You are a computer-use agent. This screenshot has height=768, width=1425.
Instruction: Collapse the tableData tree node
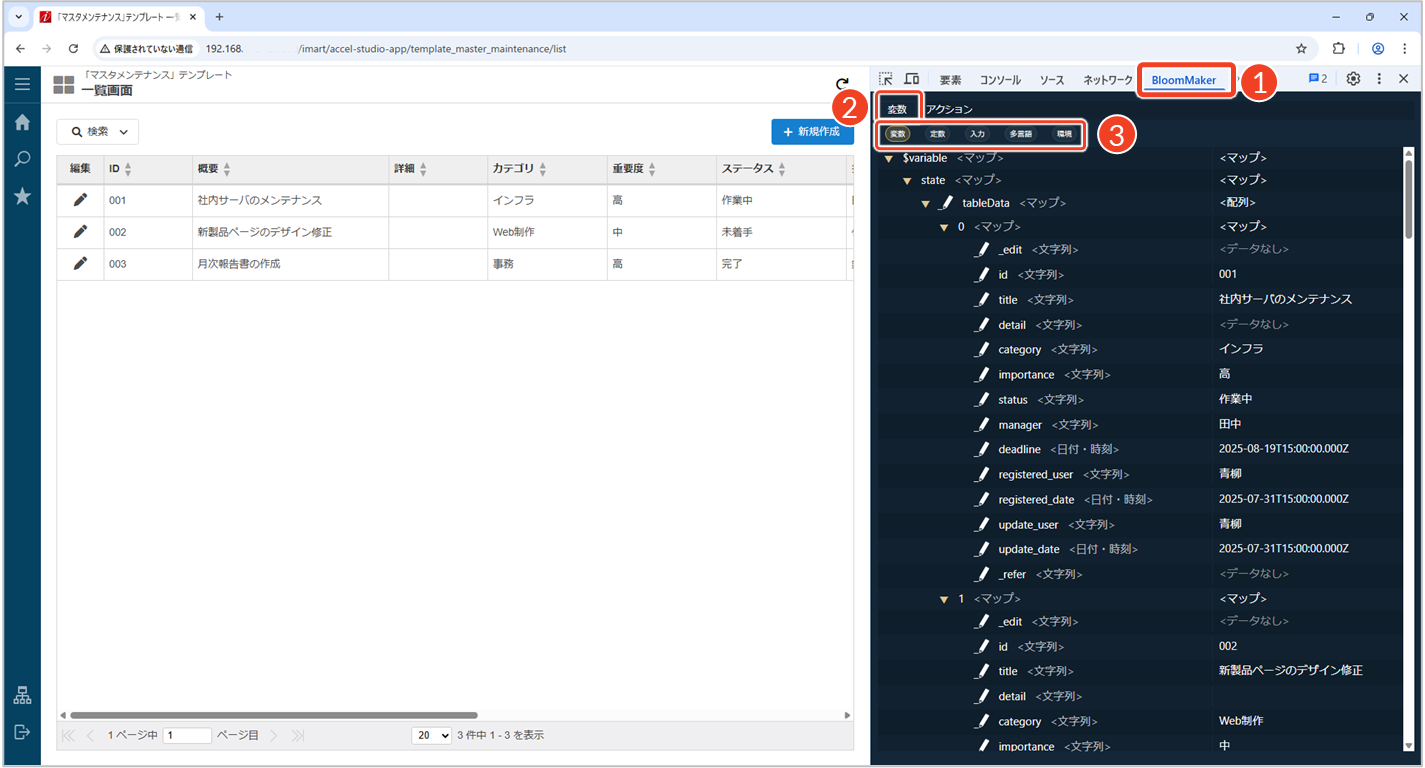pyautogui.click(x=926, y=203)
